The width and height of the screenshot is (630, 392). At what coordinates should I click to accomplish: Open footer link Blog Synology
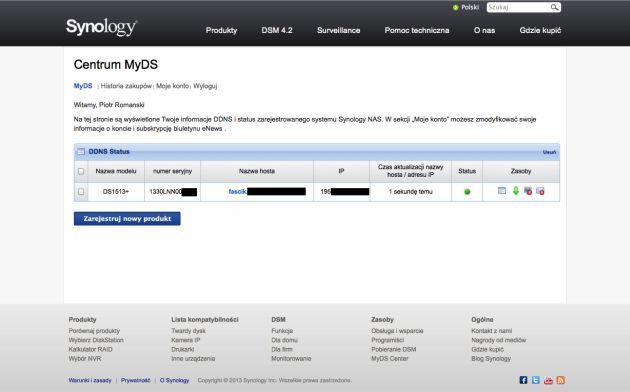491,359
